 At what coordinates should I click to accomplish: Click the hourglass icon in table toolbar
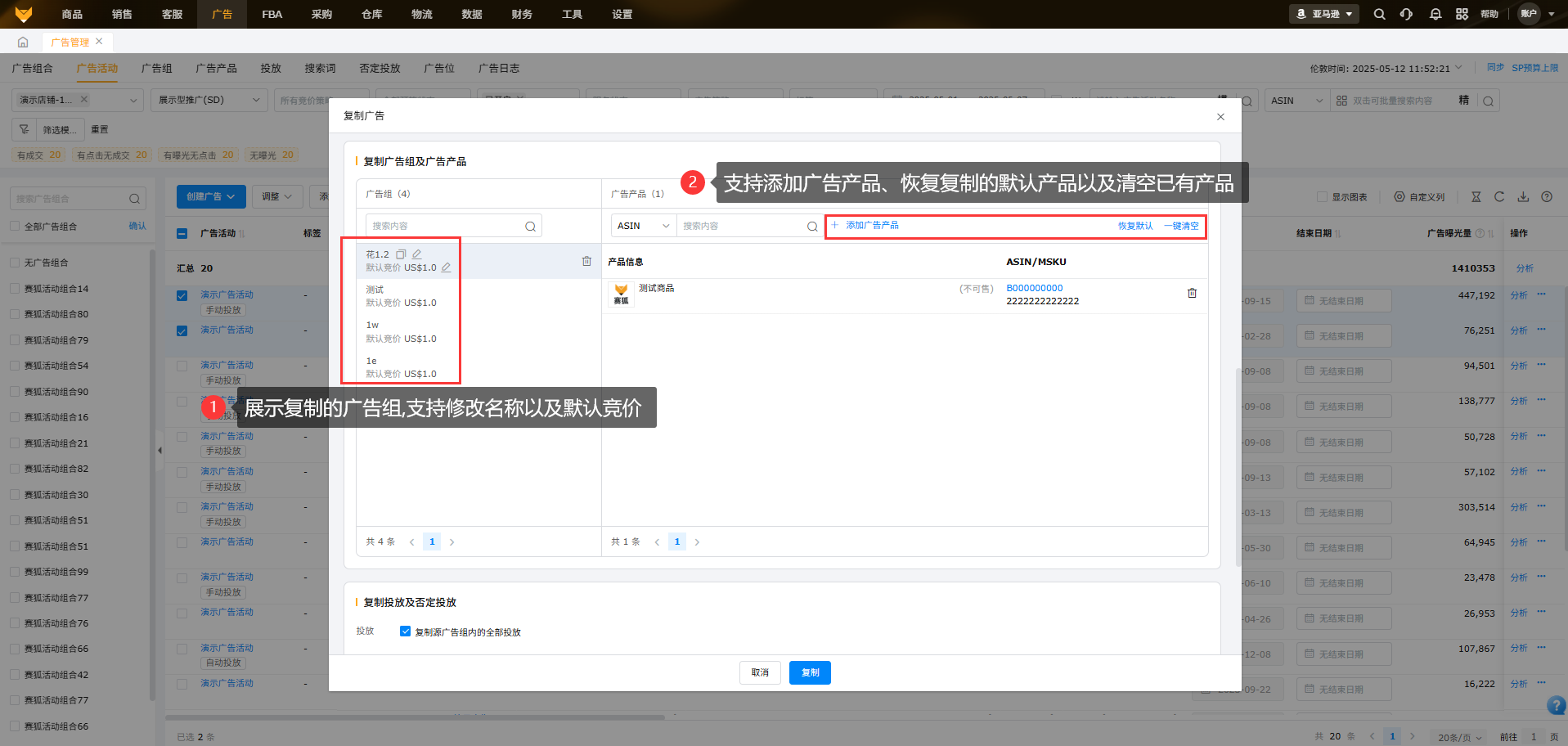[x=1476, y=197]
